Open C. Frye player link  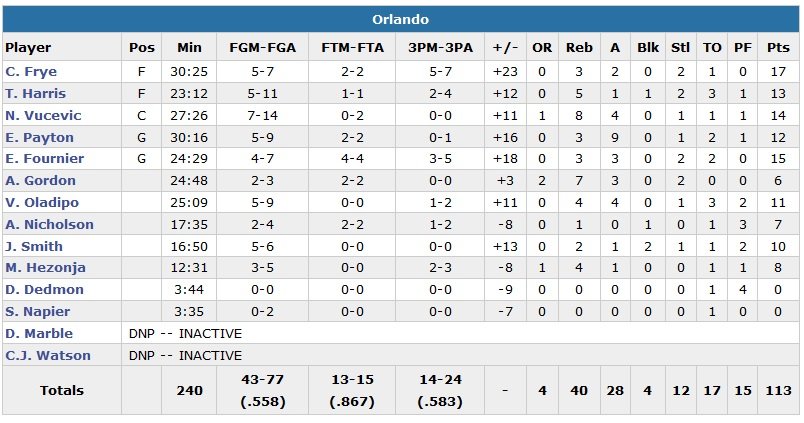click(29, 71)
